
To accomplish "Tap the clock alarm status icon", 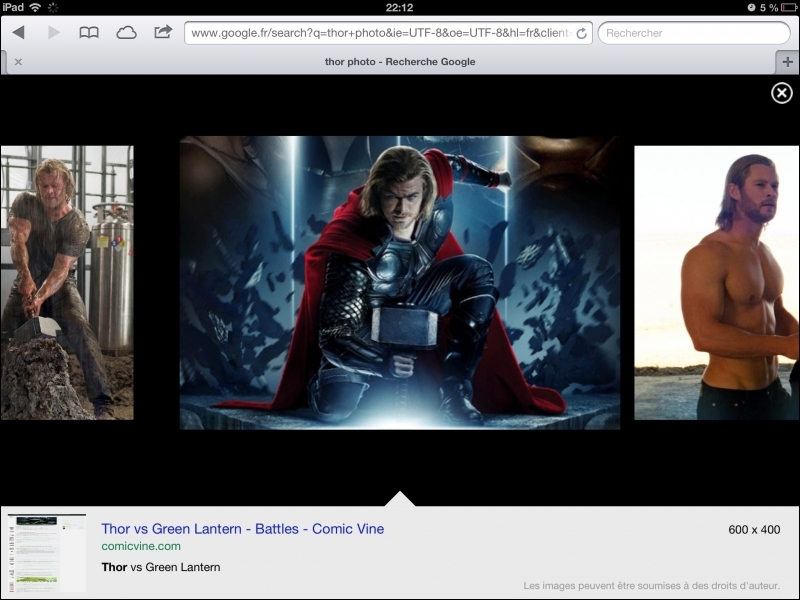I will 751,7.
